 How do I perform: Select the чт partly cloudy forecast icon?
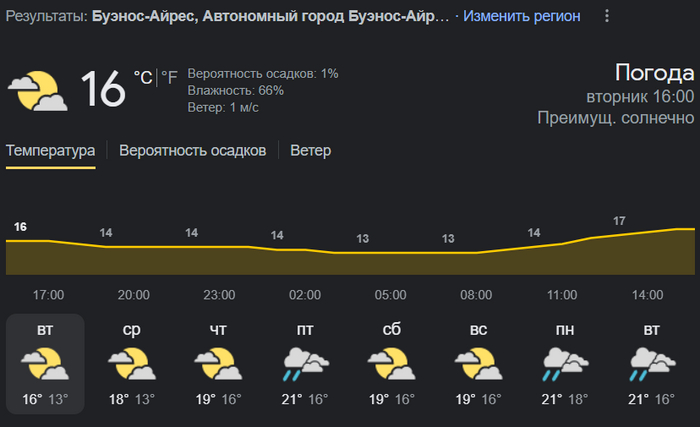(x=217, y=364)
